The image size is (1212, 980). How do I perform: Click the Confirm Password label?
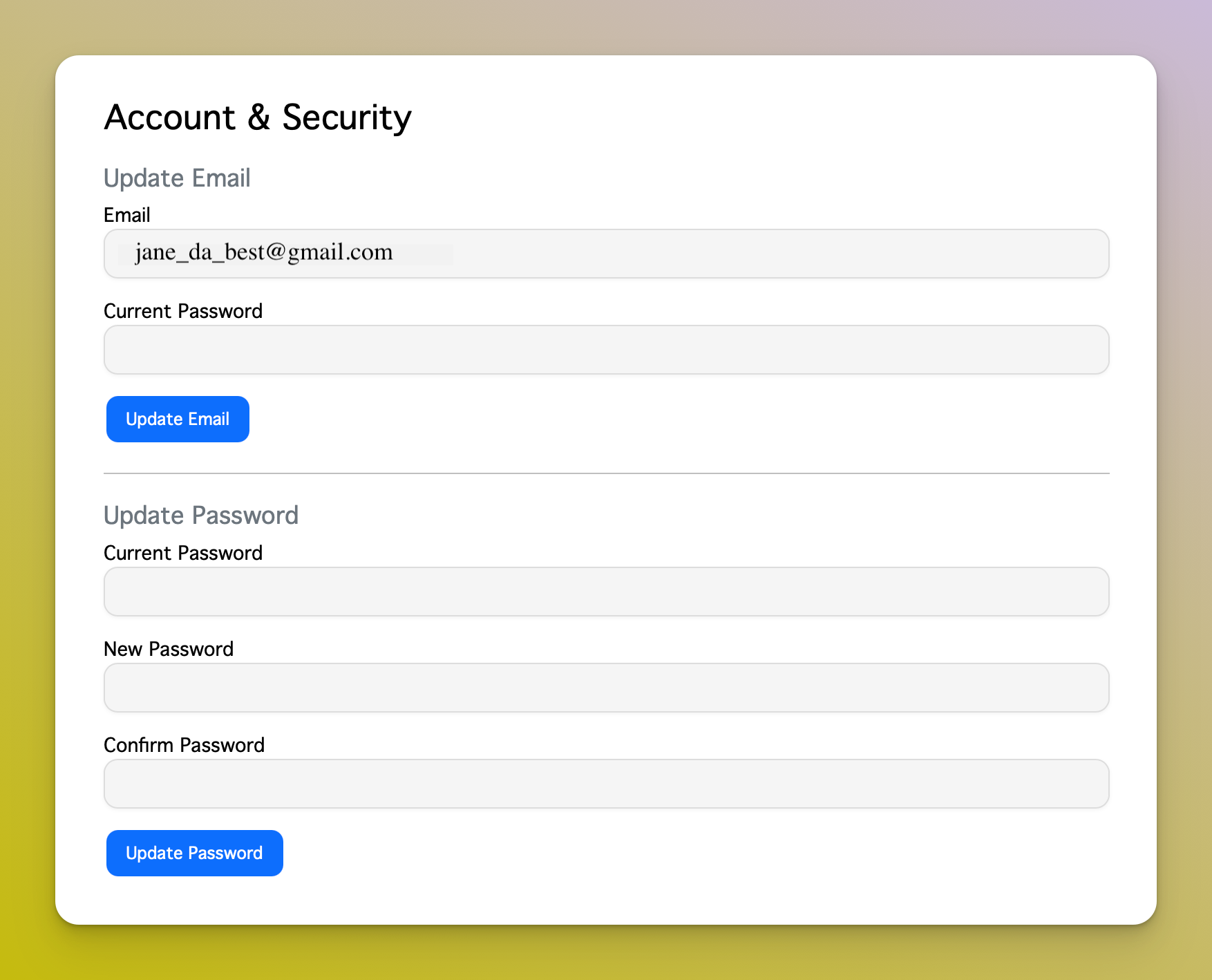coord(184,745)
